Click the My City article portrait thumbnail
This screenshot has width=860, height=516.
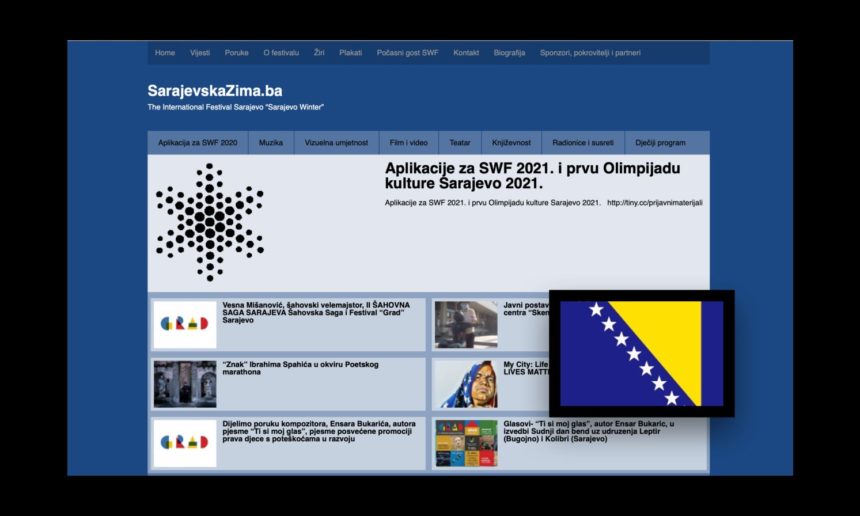coord(466,384)
